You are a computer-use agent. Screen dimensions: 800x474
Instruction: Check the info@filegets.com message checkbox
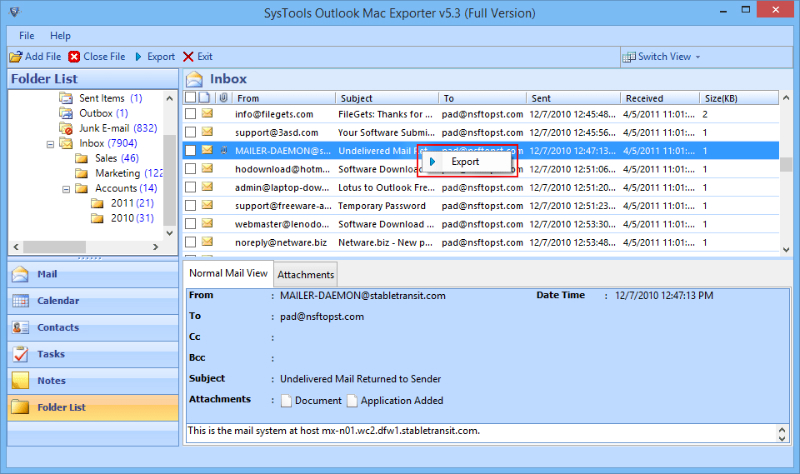(x=190, y=114)
